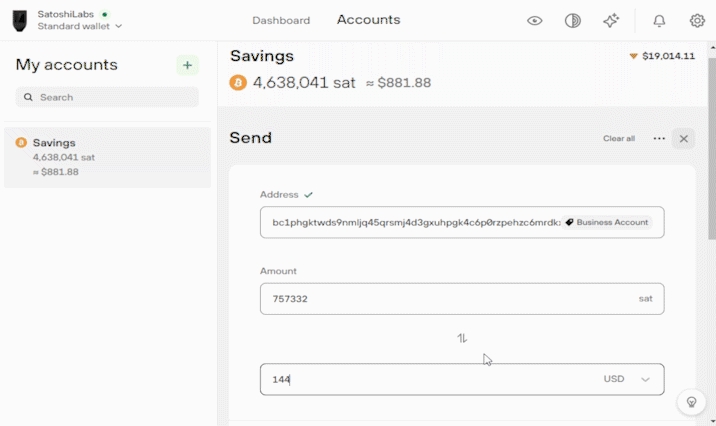Open settings gear icon
Image resolution: width=716 pixels, height=426 pixels.
click(x=697, y=21)
